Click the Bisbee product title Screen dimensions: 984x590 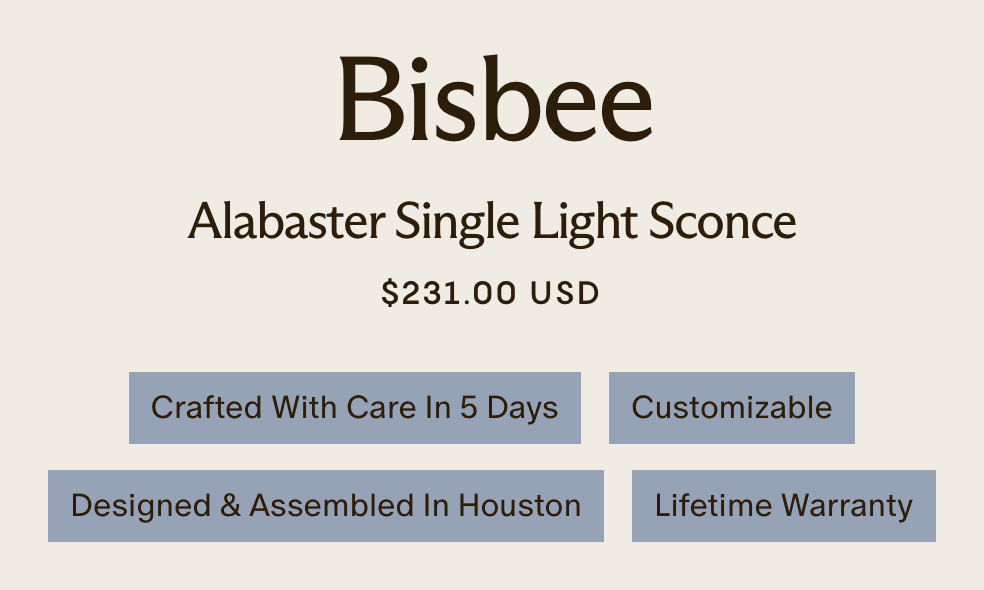[x=495, y=98]
